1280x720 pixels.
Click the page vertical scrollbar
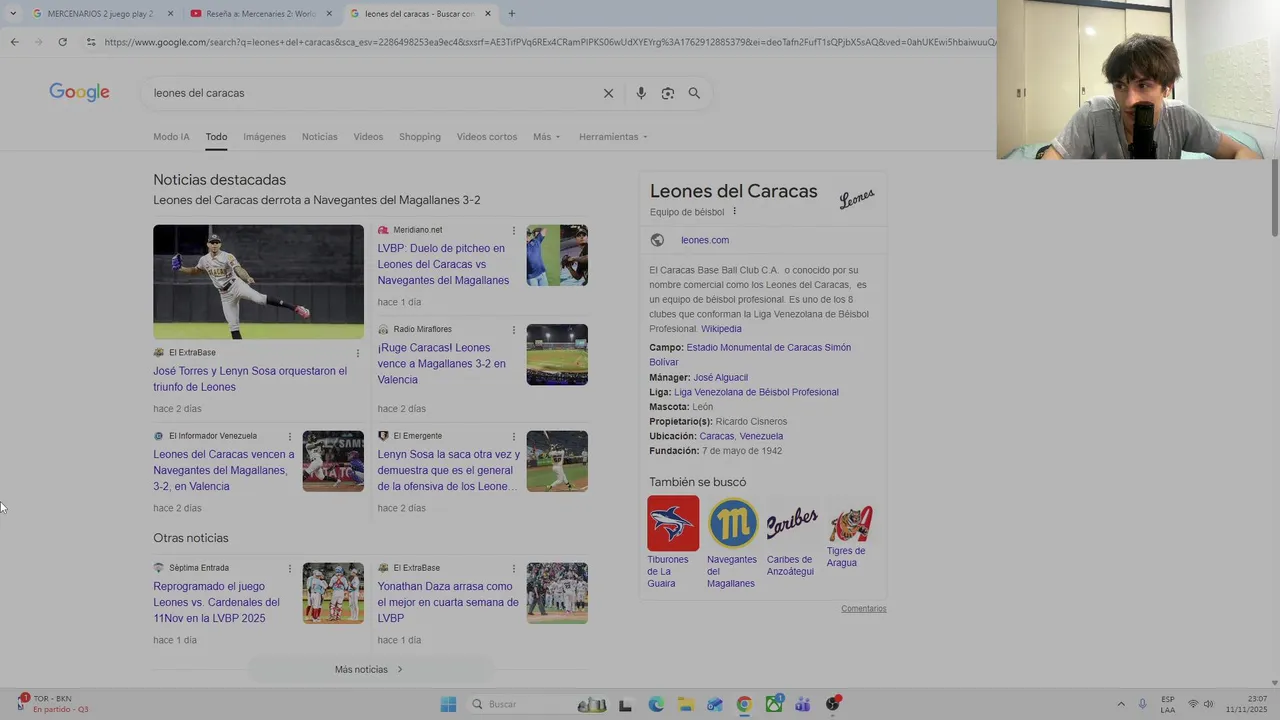tap(1275, 197)
